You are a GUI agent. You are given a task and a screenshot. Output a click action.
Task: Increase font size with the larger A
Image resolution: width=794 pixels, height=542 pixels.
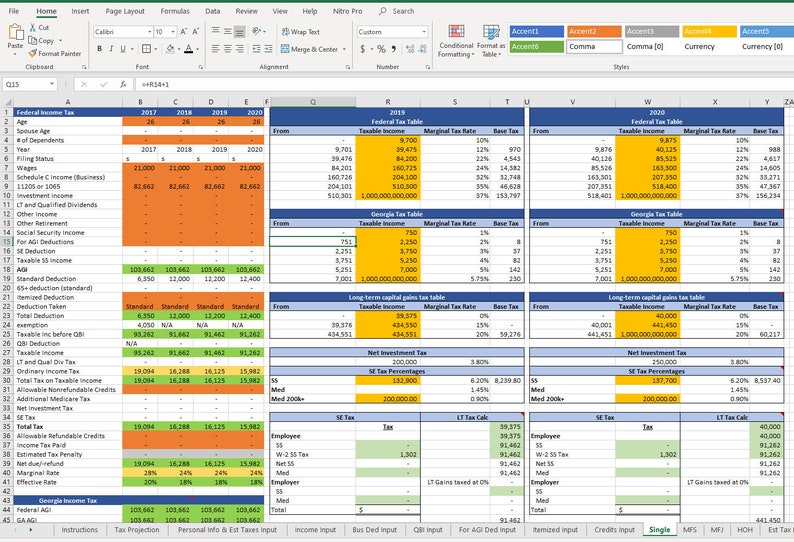click(x=184, y=31)
